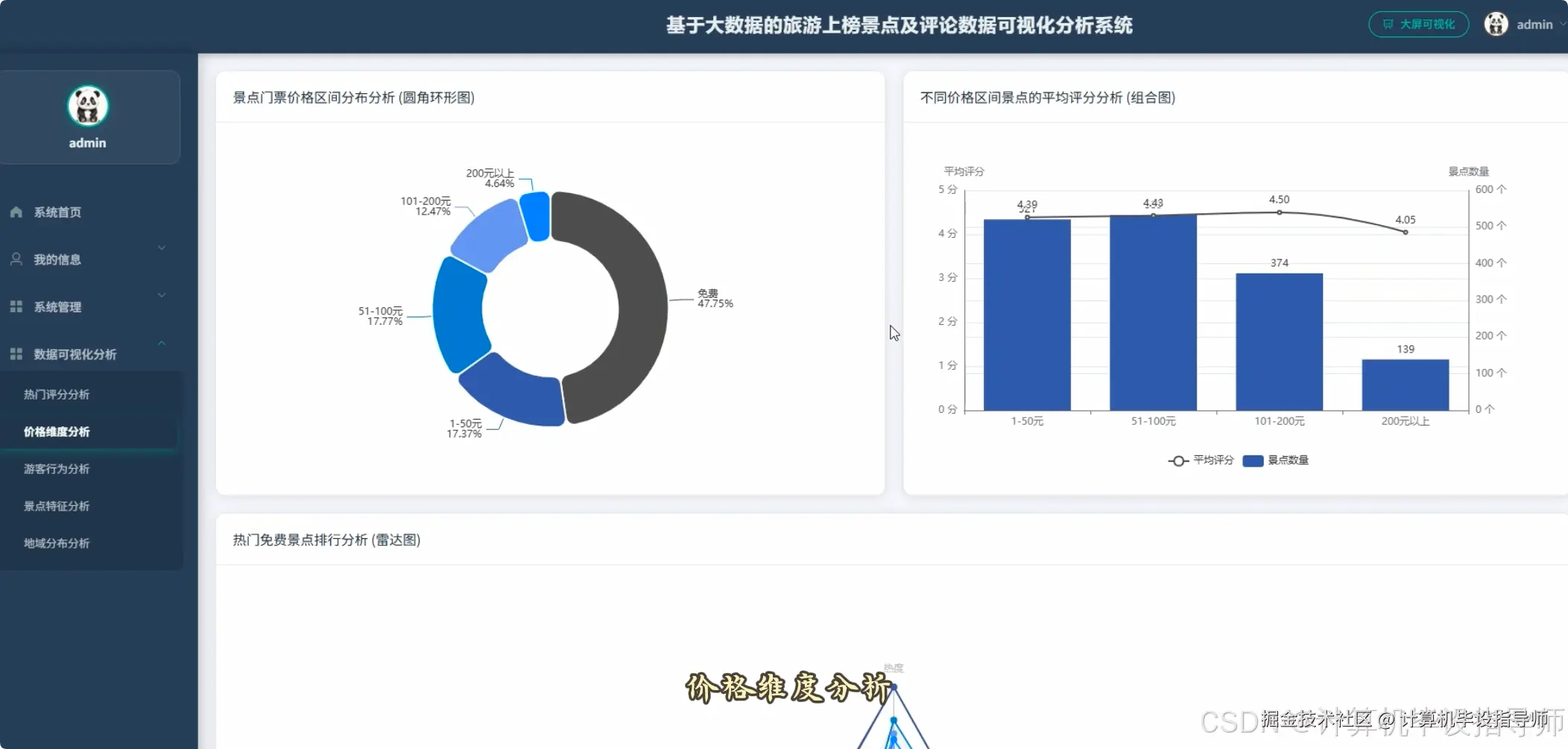Click the 101-200元 bar labeled 374
1568x749 pixels.
(1279, 341)
